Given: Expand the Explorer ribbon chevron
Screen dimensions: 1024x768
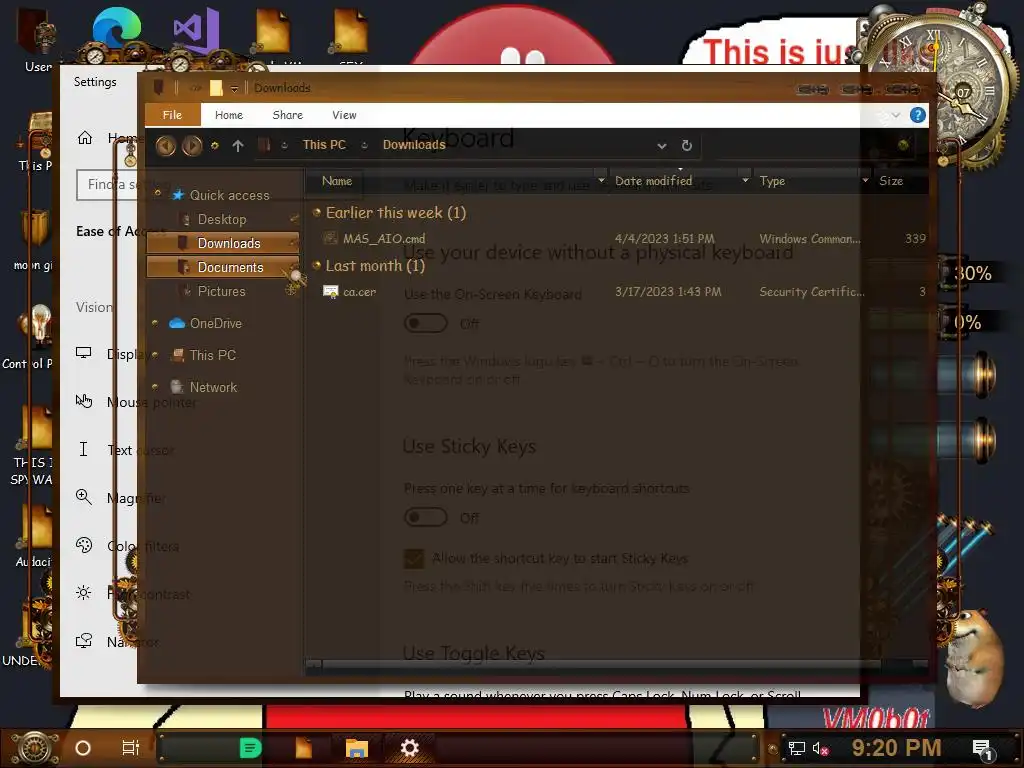Looking at the screenshot, I should point(896,115).
